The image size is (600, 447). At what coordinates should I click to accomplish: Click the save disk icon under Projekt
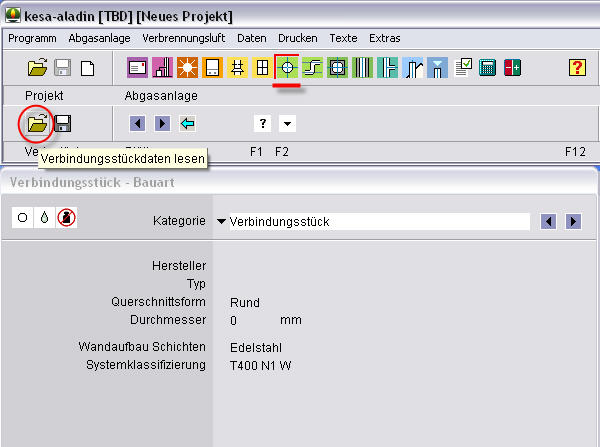pyautogui.click(x=62, y=124)
